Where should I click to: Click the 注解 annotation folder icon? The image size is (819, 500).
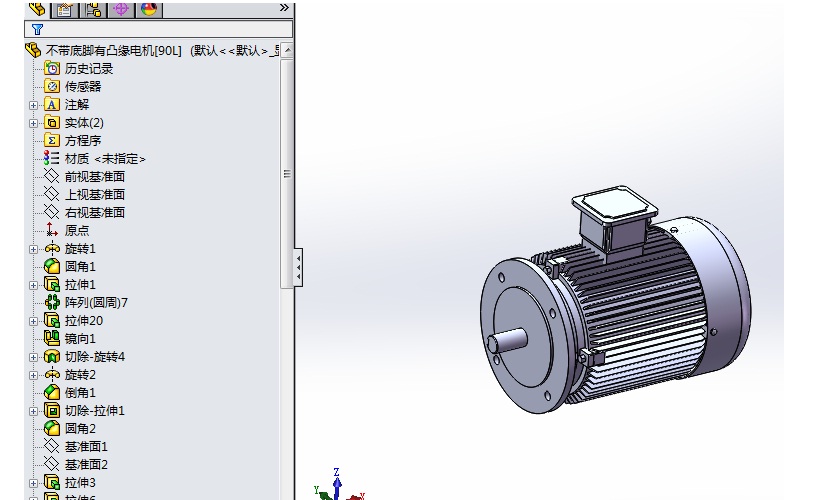pos(52,104)
